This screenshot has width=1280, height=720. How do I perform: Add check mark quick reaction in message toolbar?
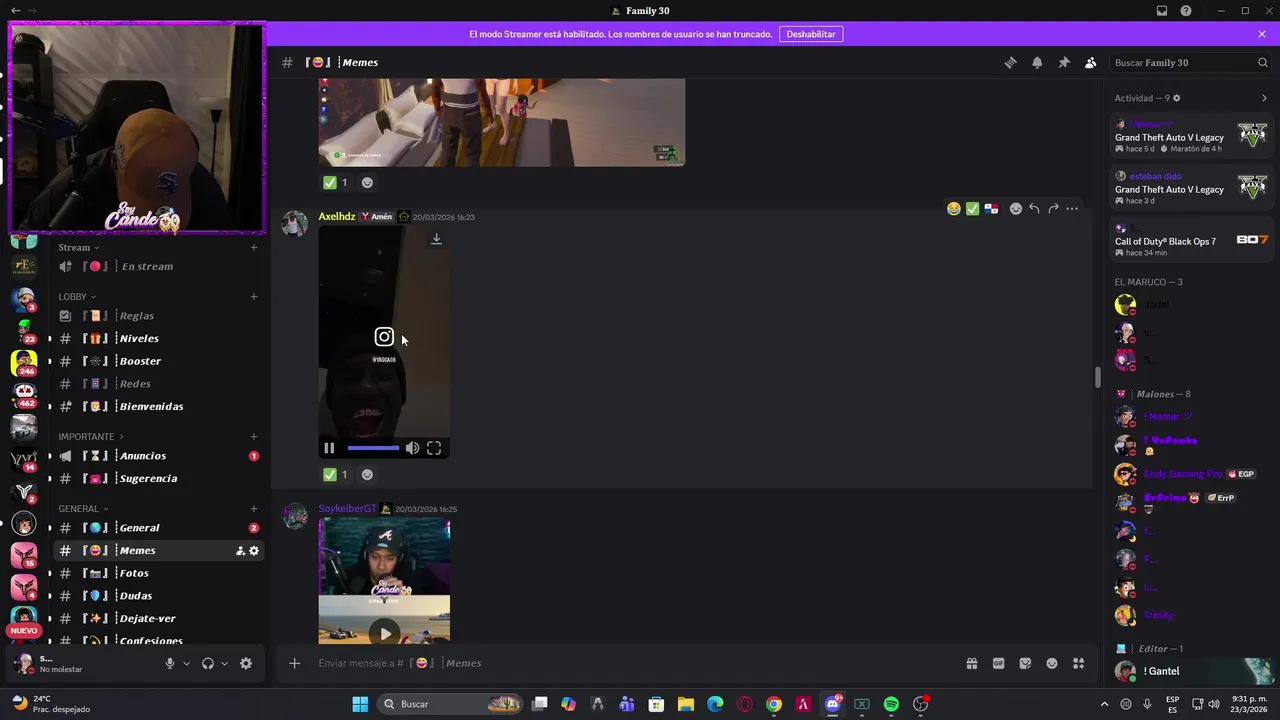972,209
